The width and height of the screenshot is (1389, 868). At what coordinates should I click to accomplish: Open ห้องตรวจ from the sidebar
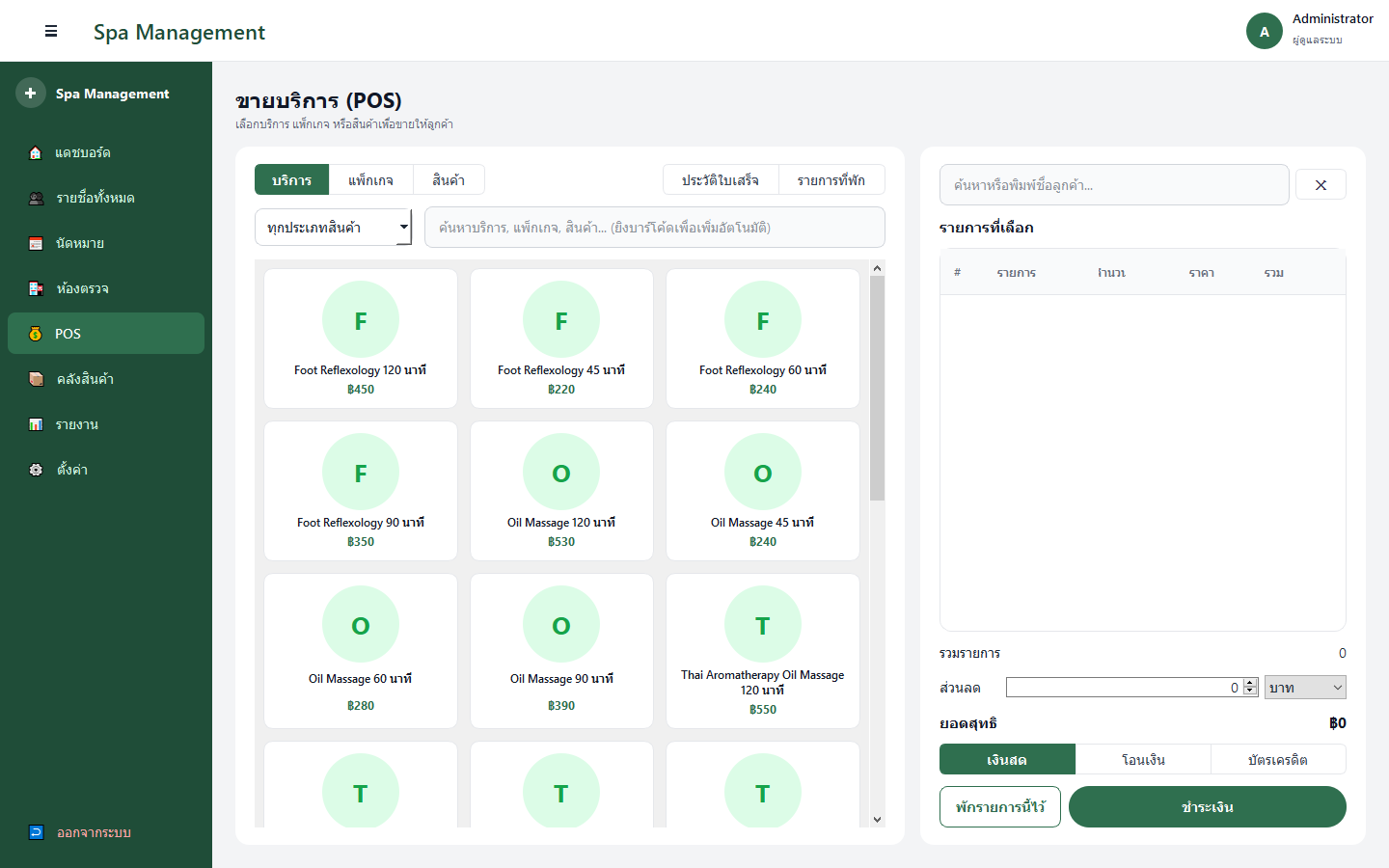106,288
